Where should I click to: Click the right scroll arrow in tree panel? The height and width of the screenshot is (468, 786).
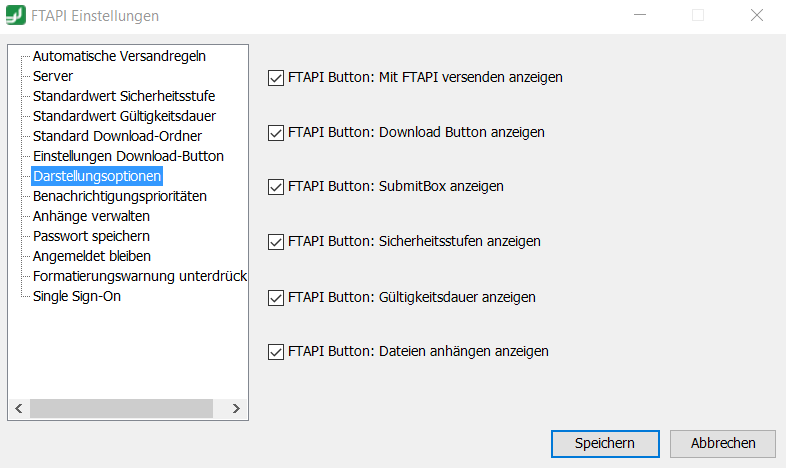236,408
